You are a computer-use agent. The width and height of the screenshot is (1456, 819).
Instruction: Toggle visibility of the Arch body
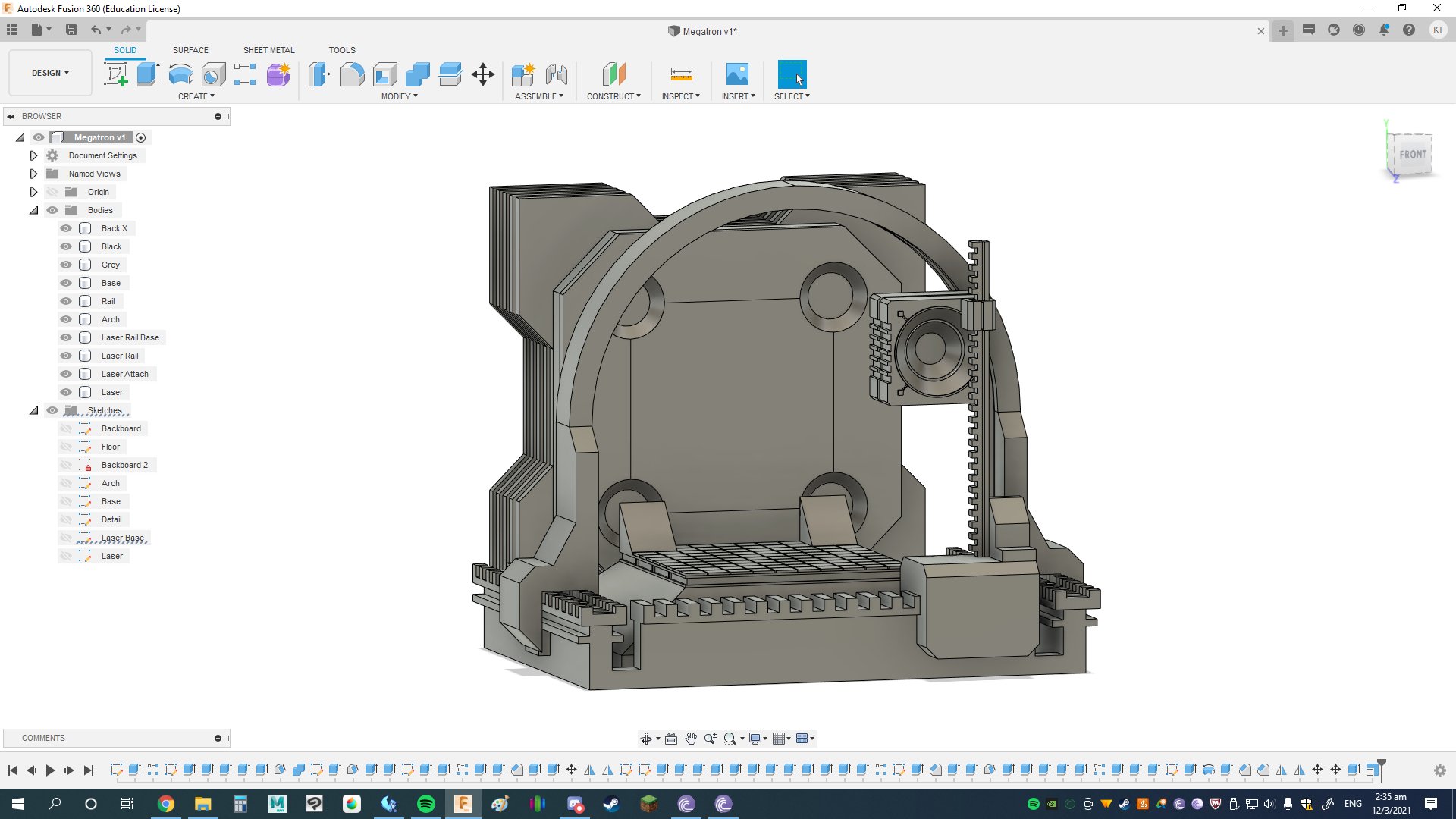point(66,319)
